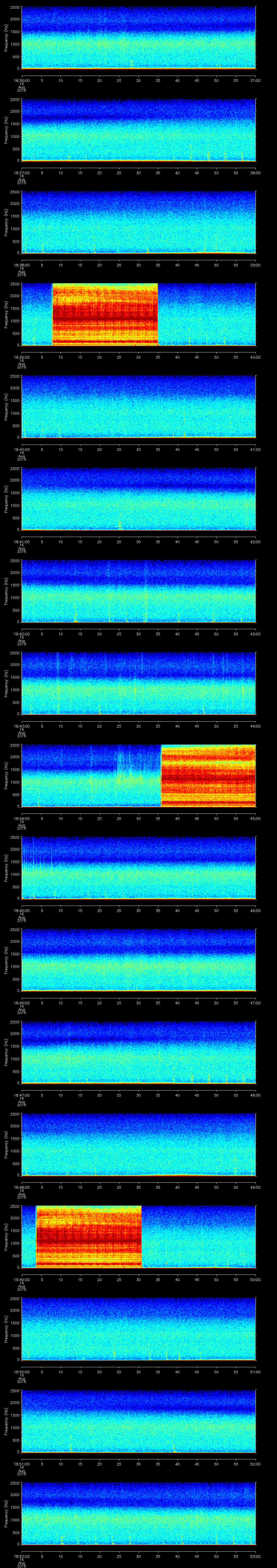Click the red burst in the 18:49:00 spectrogram
The height and width of the screenshot is (1568, 277).
88,1236
